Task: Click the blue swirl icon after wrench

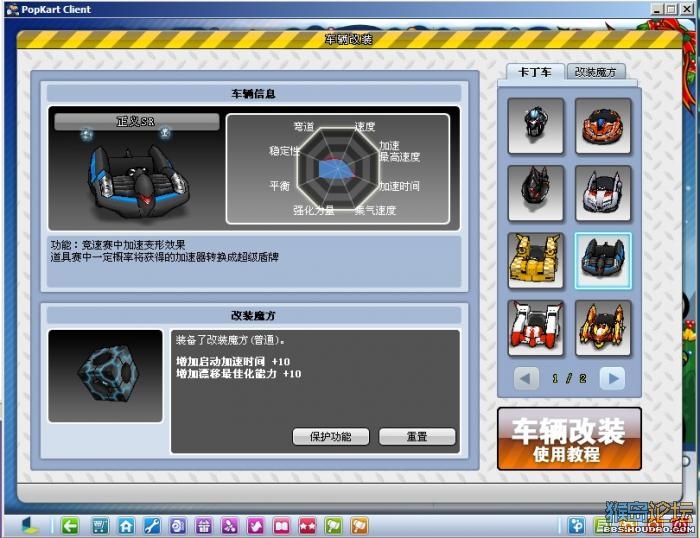Action: click(178, 526)
